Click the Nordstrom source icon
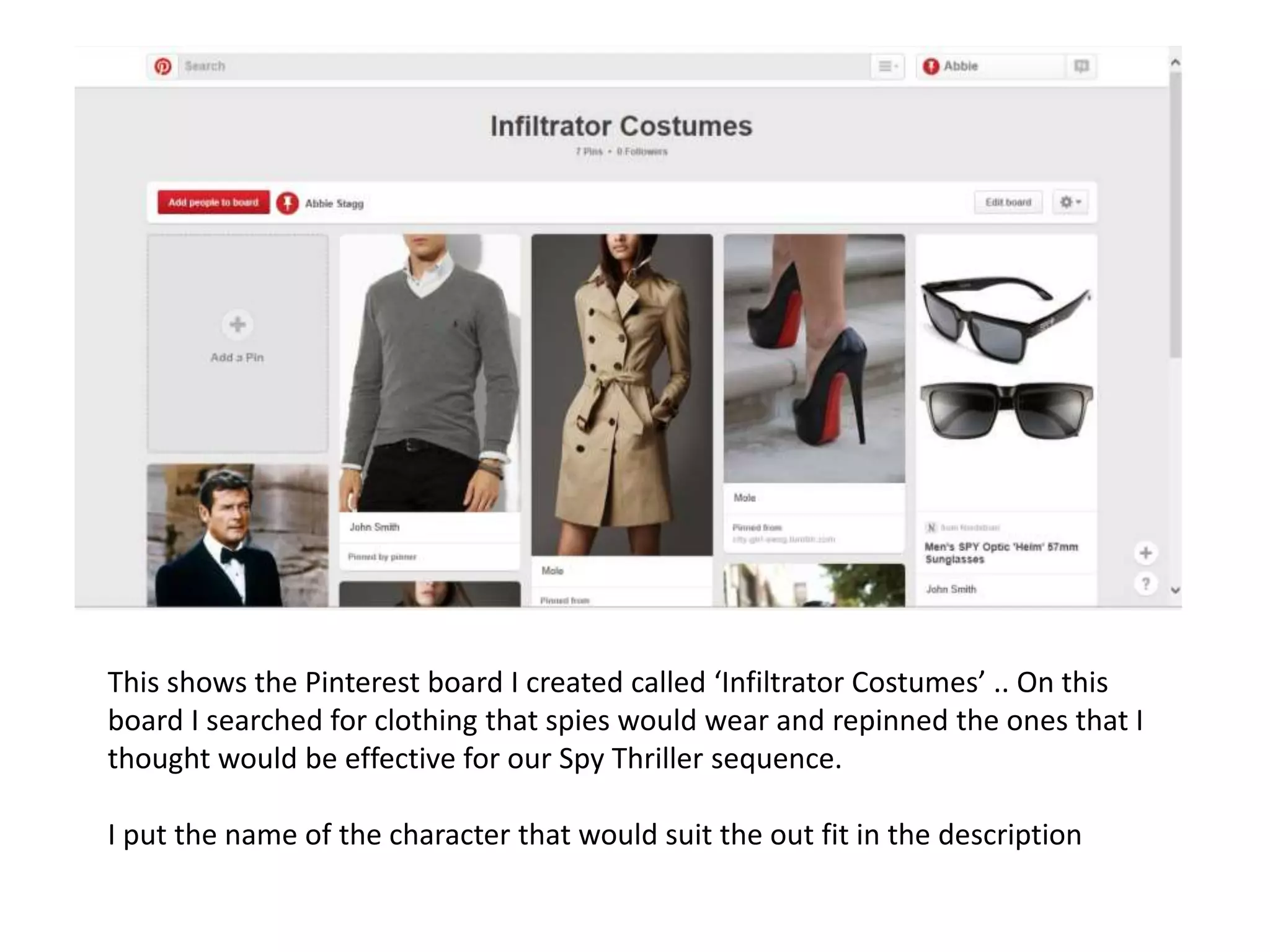 click(931, 527)
